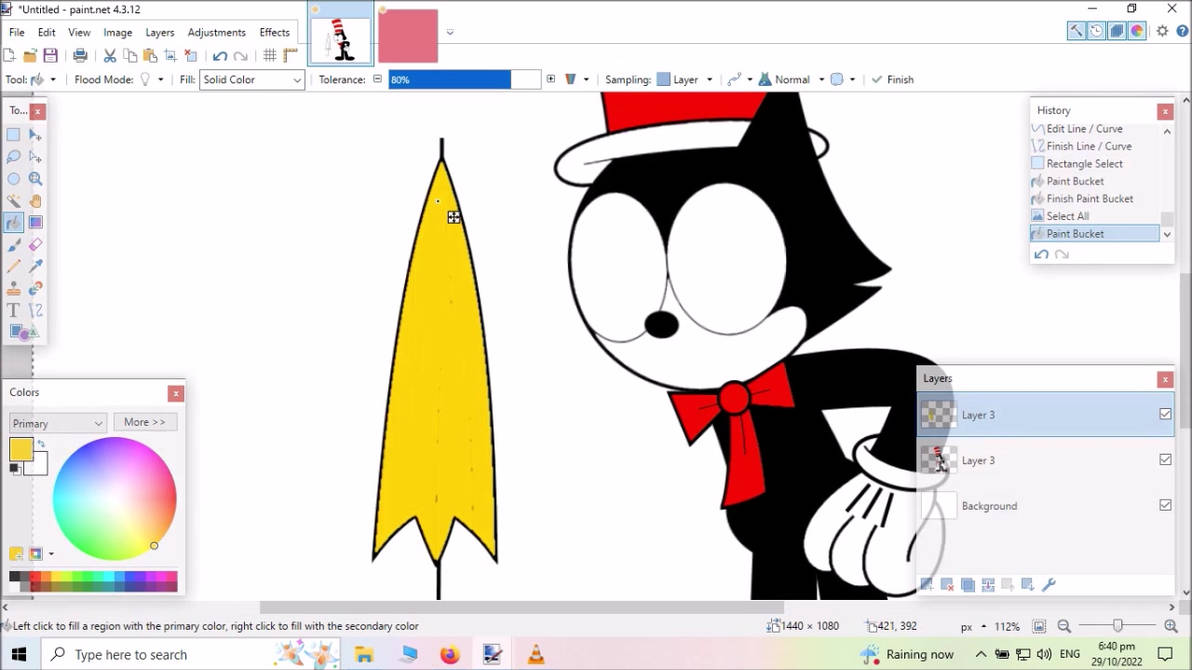Open the Fill Solid Color combo box
Viewport: 1192px width, 670px height.
[252, 80]
